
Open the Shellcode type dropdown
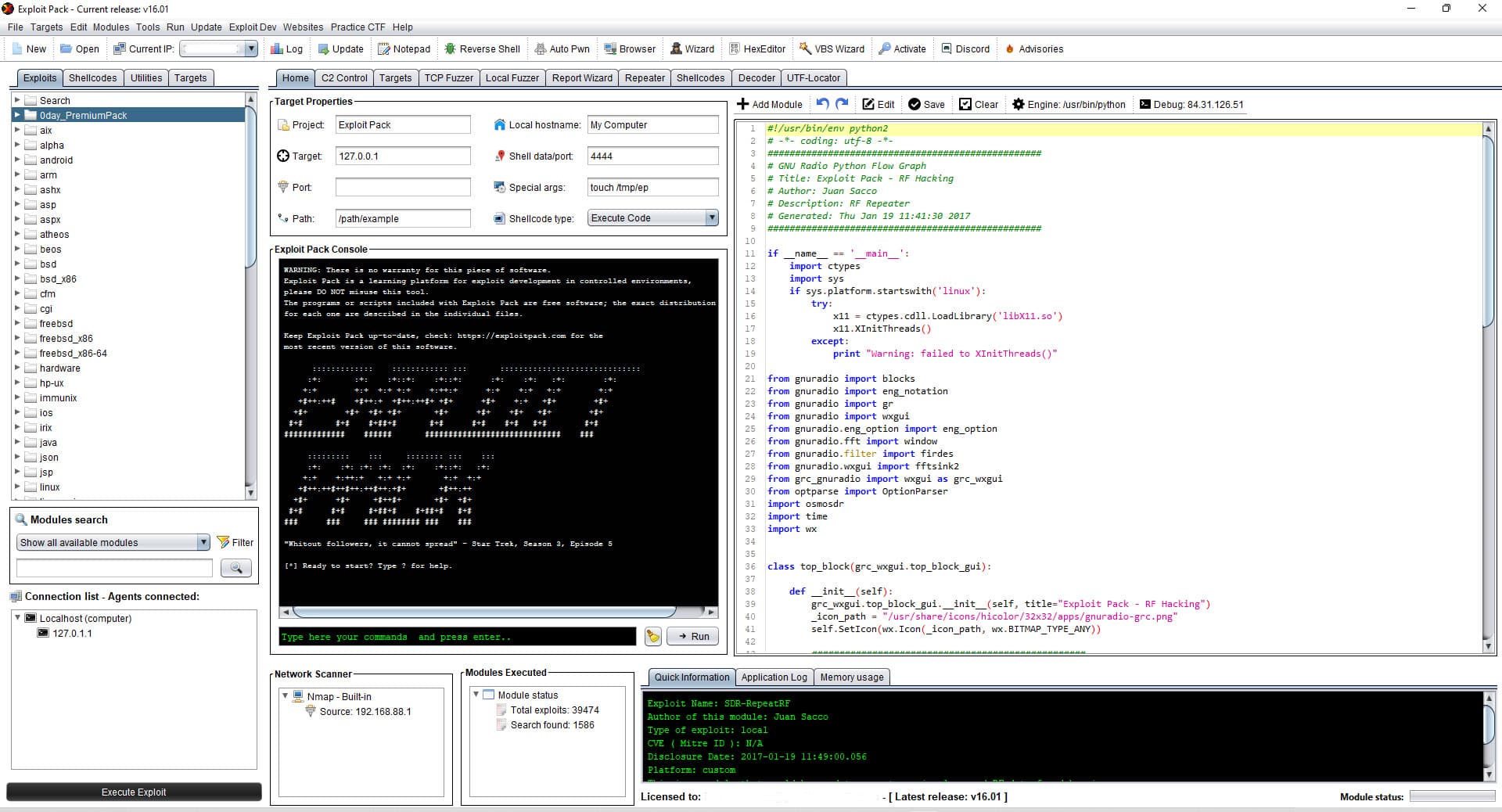point(711,218)
